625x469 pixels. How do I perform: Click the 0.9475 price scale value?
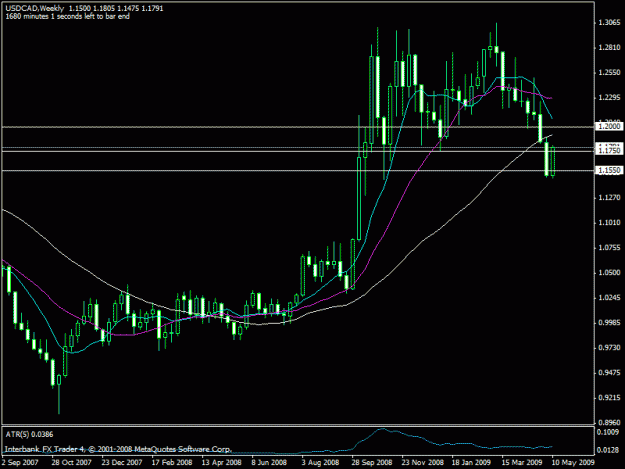click(609, 373)
